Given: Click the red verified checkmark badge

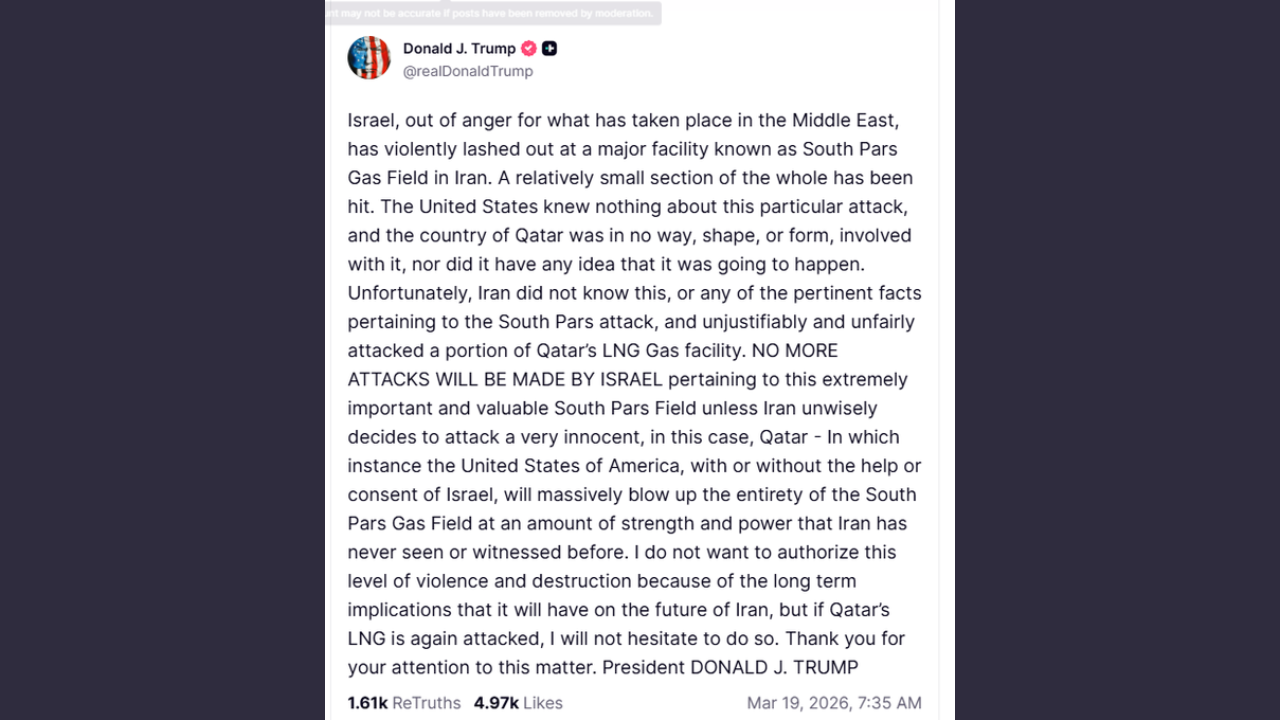Looking at the screenshot, I should 529,48.
